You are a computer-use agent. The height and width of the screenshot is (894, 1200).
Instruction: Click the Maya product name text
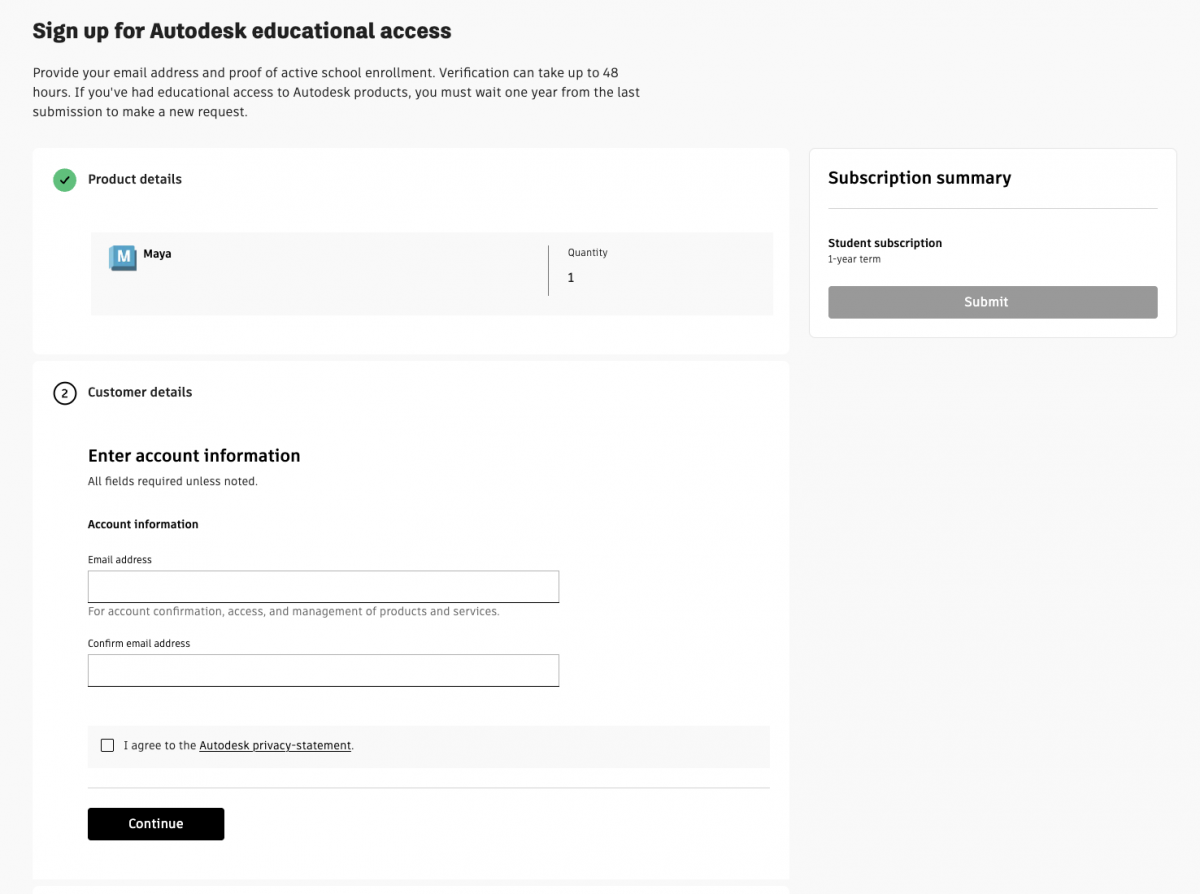click(x=157, y=254)
